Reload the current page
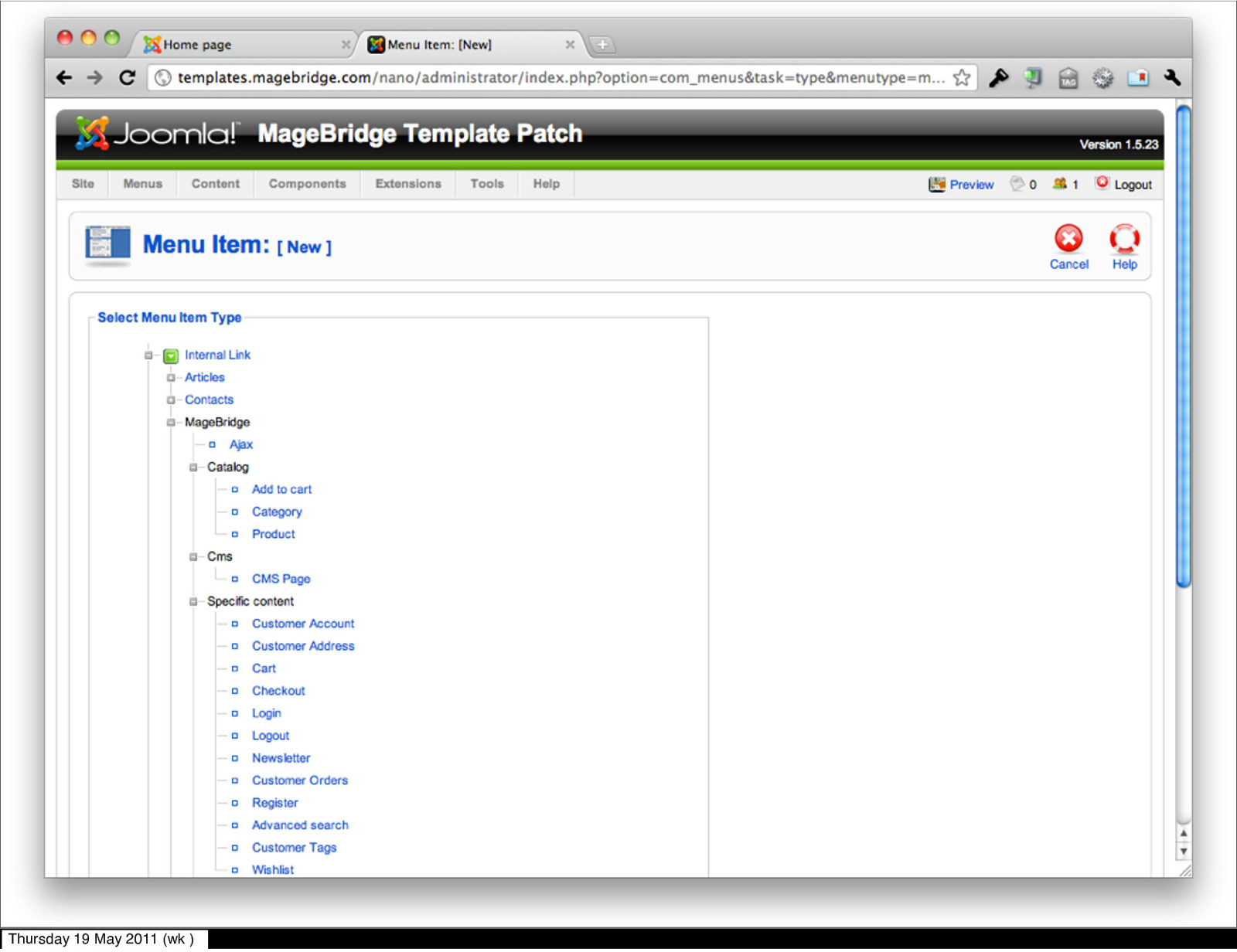The height and width of the screenshot is (952, 1237). [x=128, y=77]
